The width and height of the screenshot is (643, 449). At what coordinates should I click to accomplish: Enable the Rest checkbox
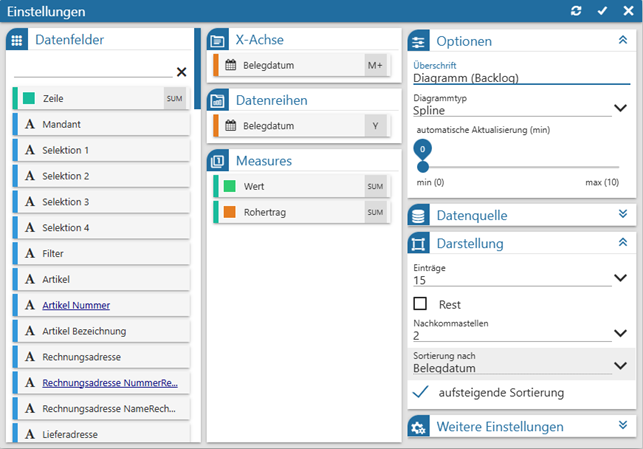(421, 303)
